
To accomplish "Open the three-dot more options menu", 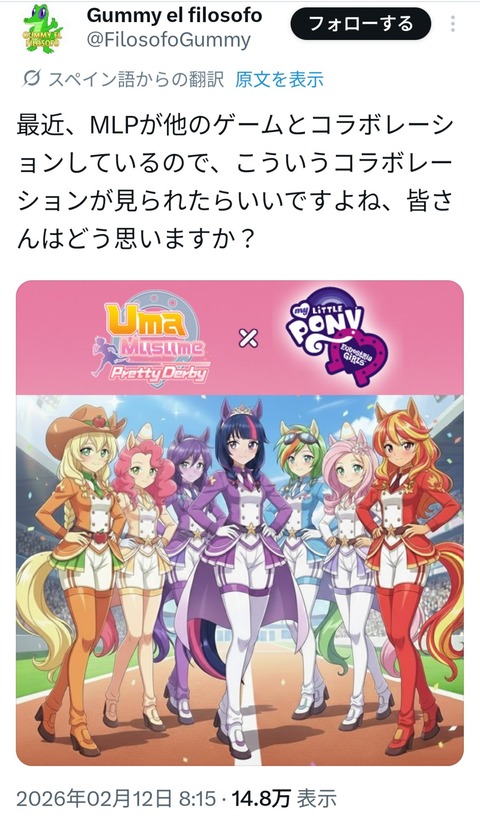I will 453,24.
